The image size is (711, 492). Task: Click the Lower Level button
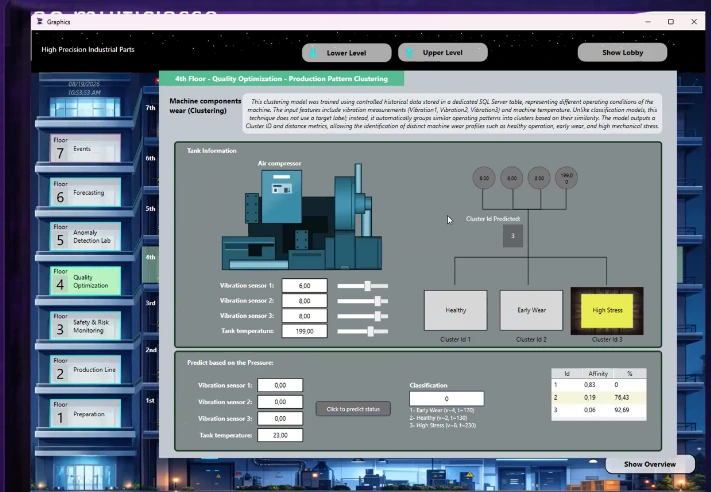point(346,53)
